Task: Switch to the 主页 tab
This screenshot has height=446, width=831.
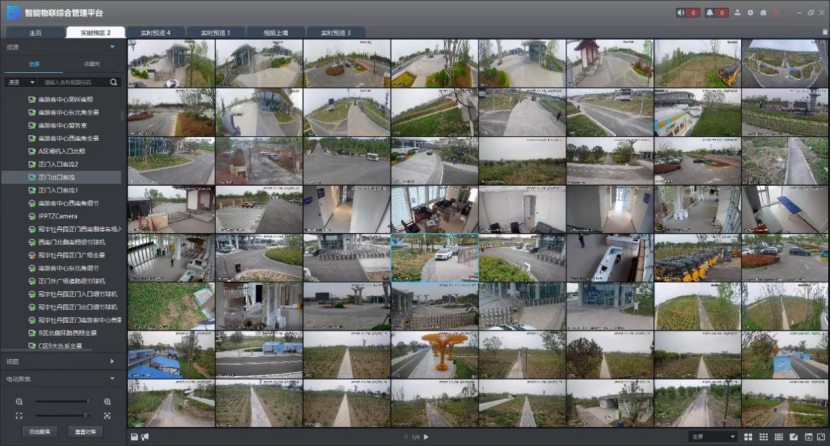Action: point(34,33)
